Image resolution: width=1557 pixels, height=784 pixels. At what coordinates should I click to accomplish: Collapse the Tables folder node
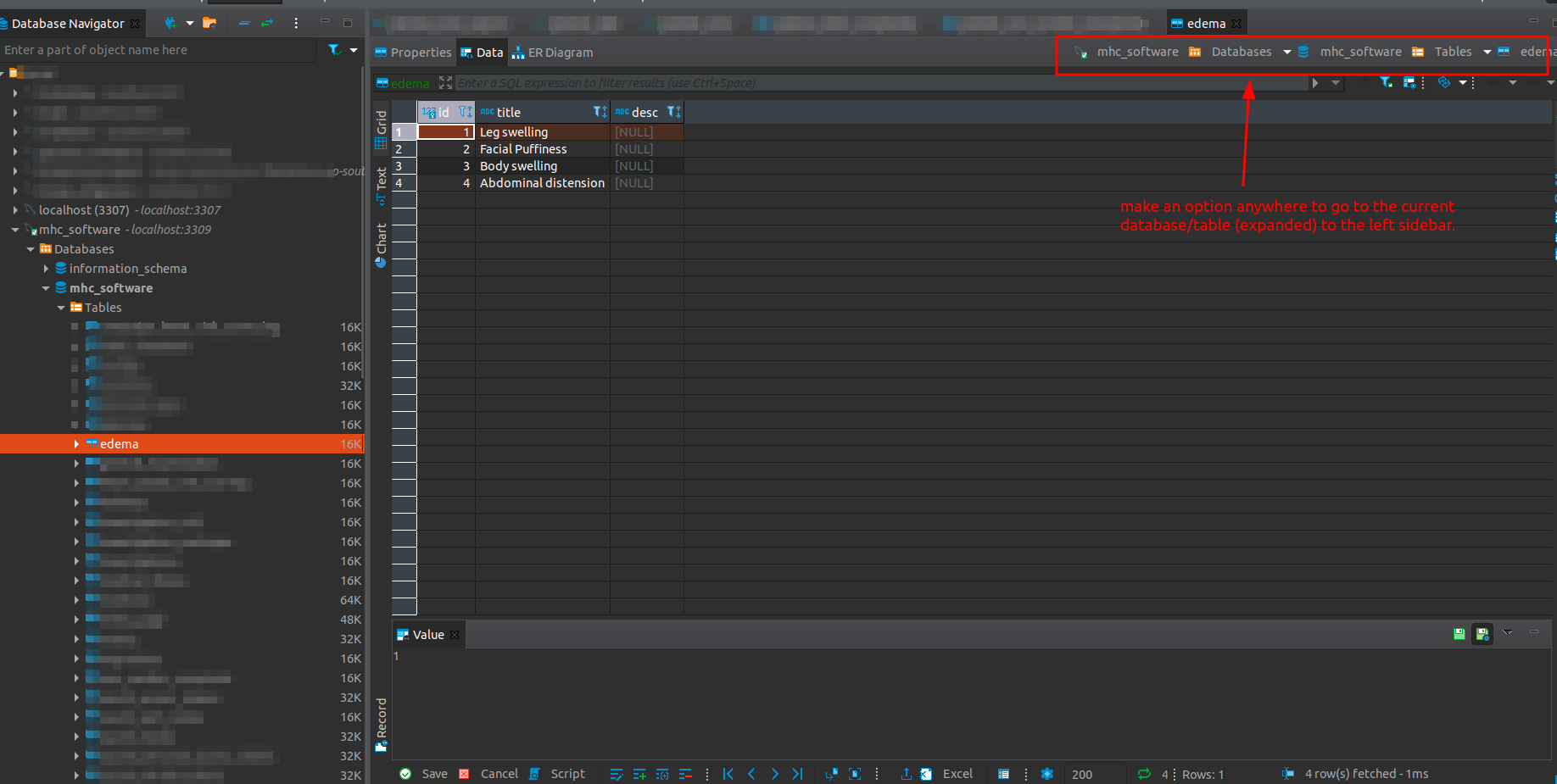(61, 308)
